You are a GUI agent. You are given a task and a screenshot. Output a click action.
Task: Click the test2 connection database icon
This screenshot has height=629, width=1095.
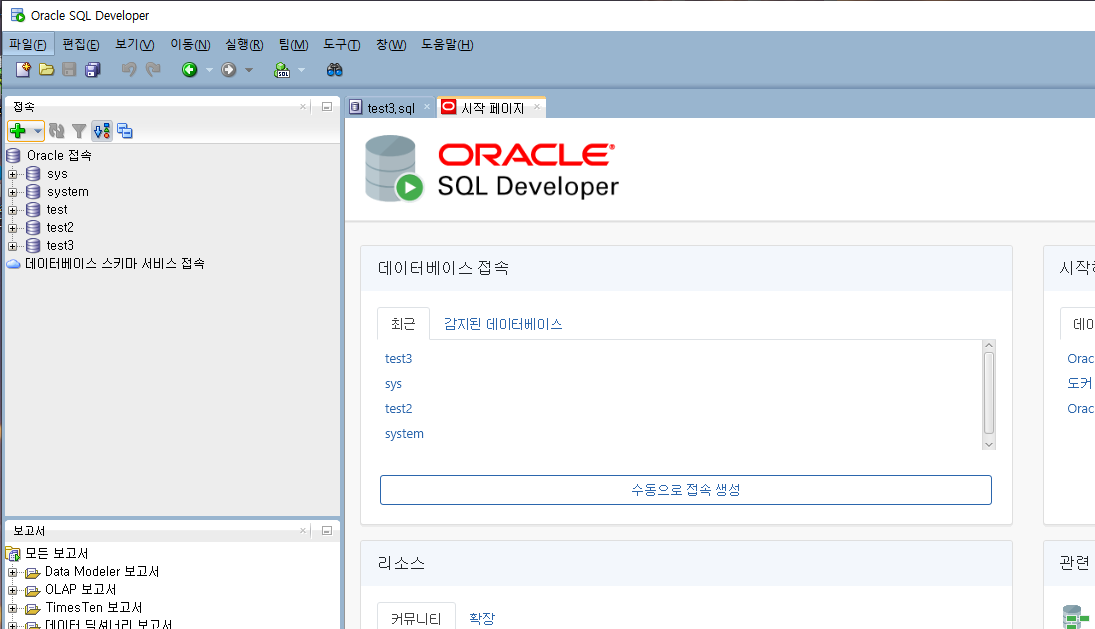point(33,227)
